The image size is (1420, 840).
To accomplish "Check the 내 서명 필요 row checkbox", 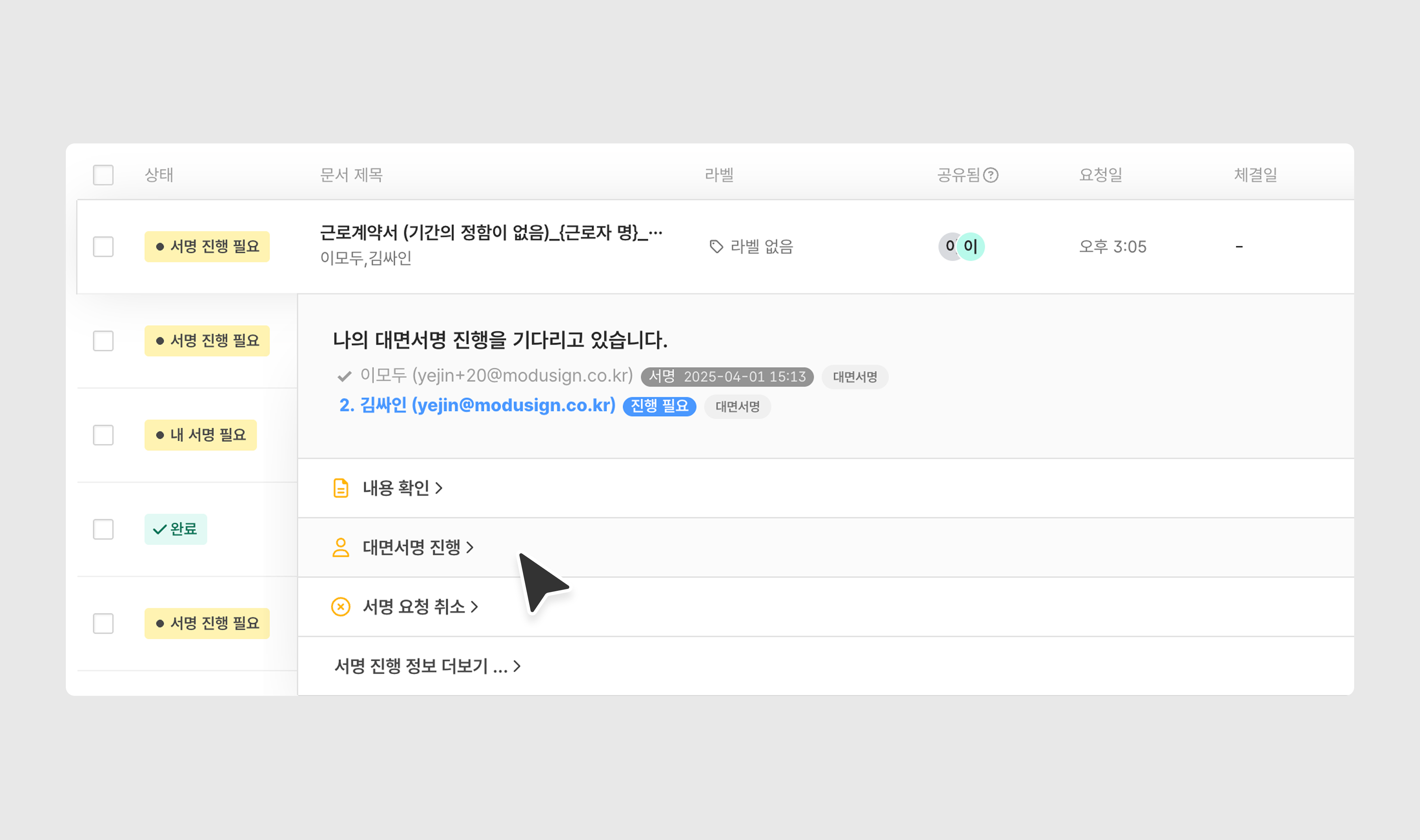I will coord(103,435).
